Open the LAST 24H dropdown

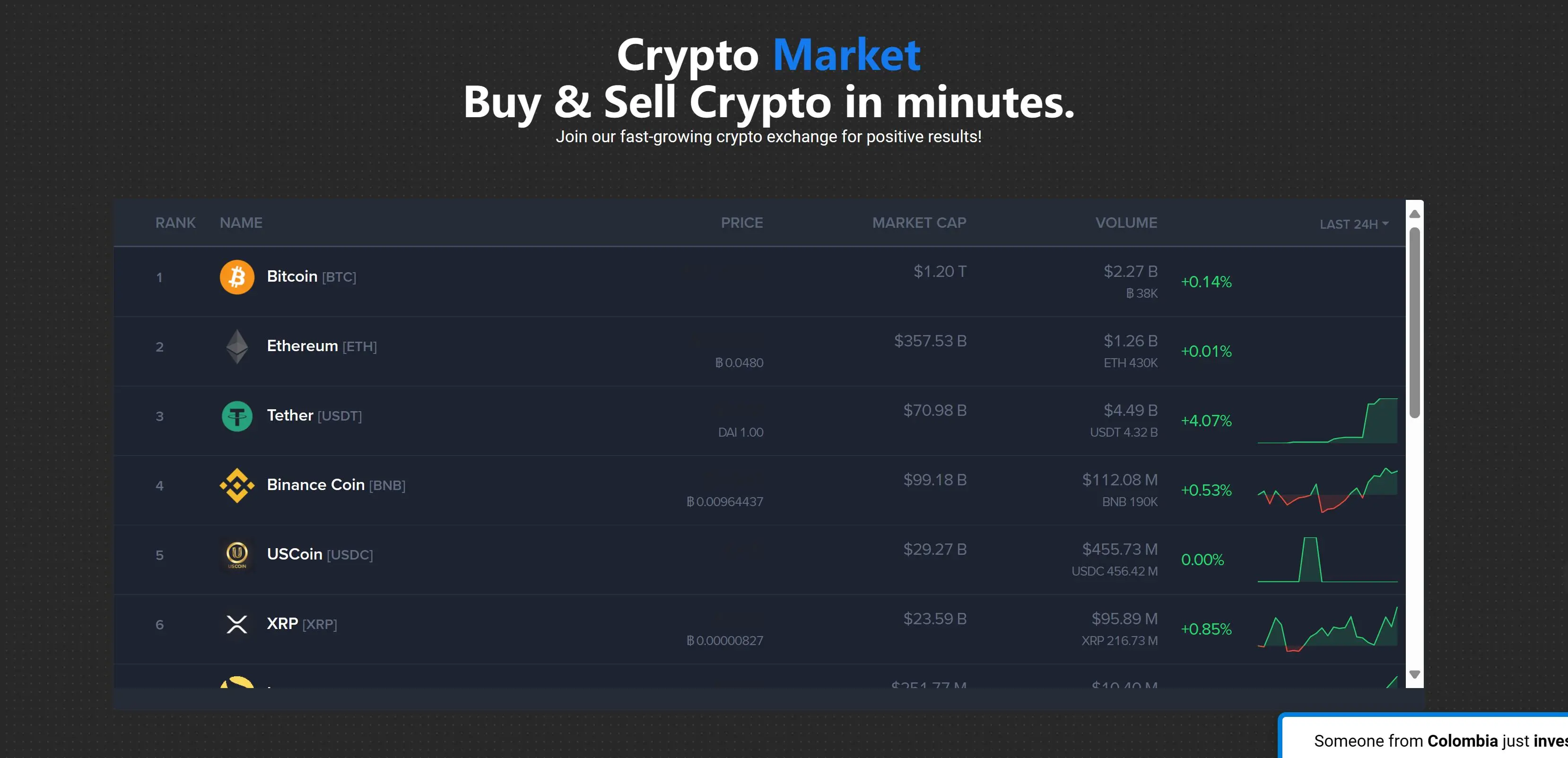1354,224
